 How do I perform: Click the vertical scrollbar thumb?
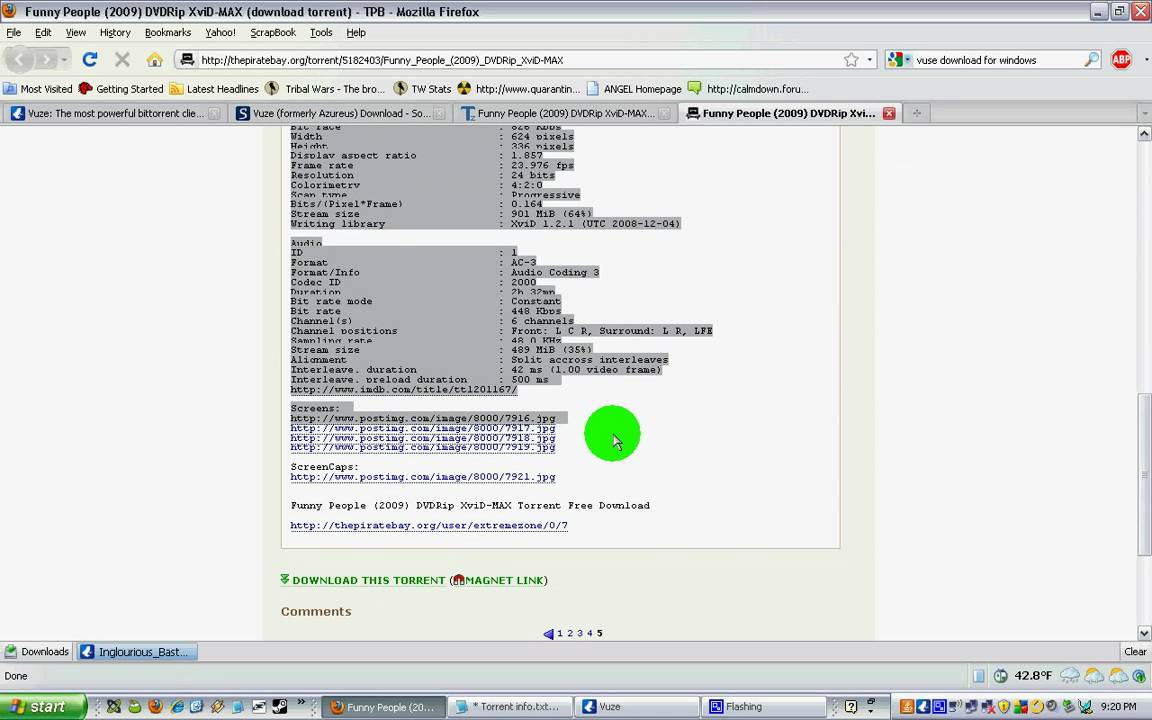tap(1144, 475)
